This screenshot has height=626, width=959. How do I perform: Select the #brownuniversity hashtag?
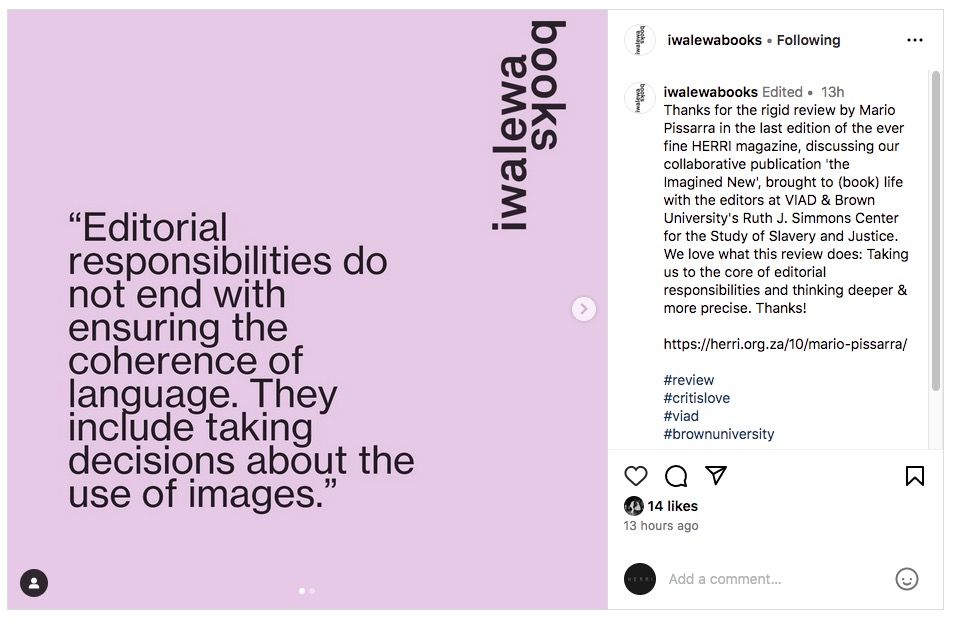718,434
